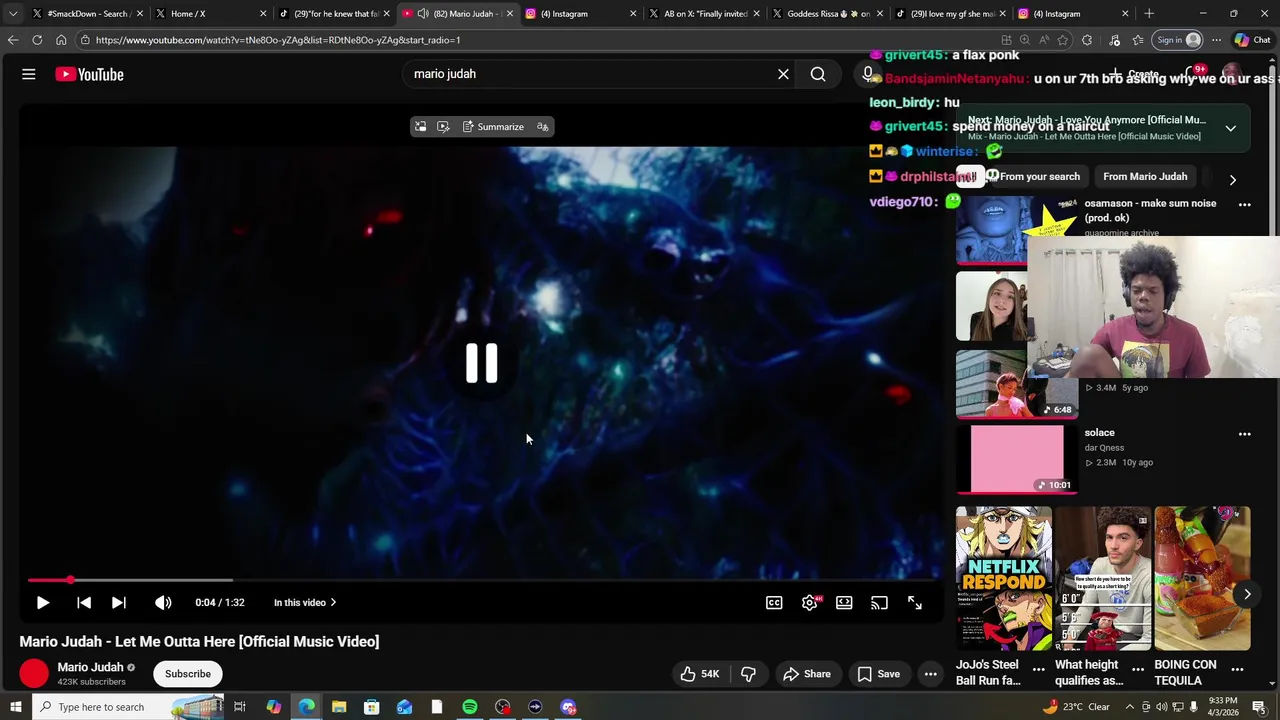Open the JoJo's Steel Ball Run short
Screen dimensions: 1280x720
tap(1003, 578)
